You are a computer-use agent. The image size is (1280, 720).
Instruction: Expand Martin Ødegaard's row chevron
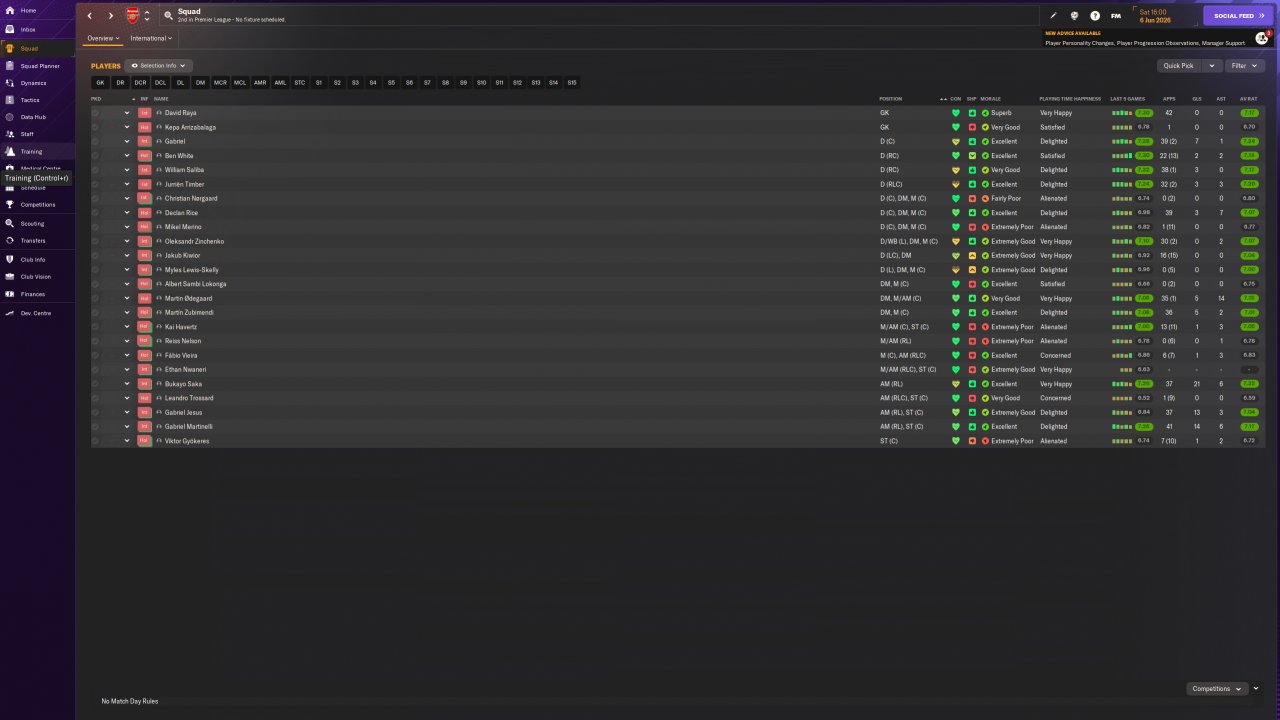pos(127,298)
